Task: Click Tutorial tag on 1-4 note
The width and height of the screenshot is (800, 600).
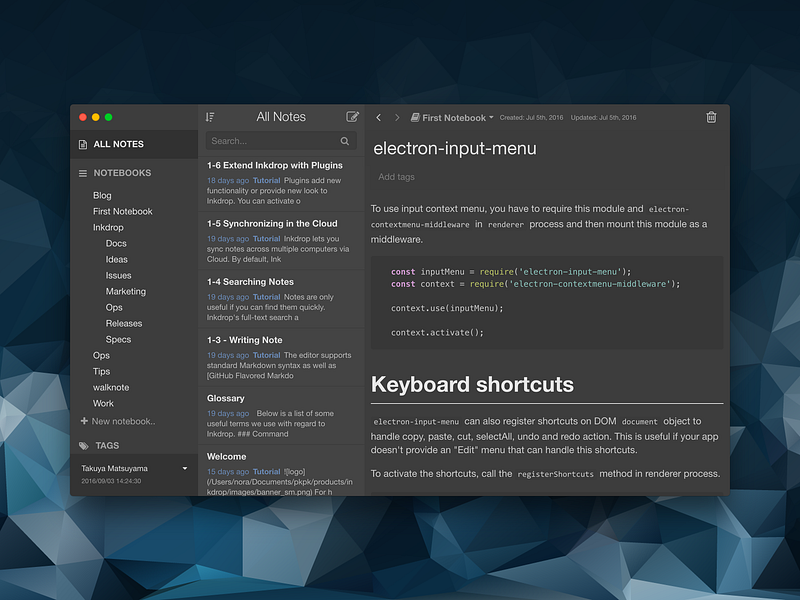Action: click(x=266, y=297)
